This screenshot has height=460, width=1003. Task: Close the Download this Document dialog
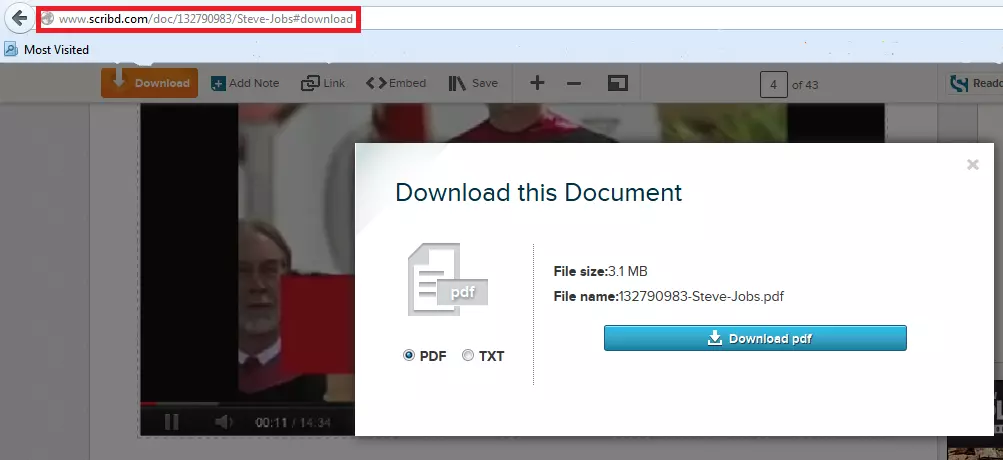point(973,165)
